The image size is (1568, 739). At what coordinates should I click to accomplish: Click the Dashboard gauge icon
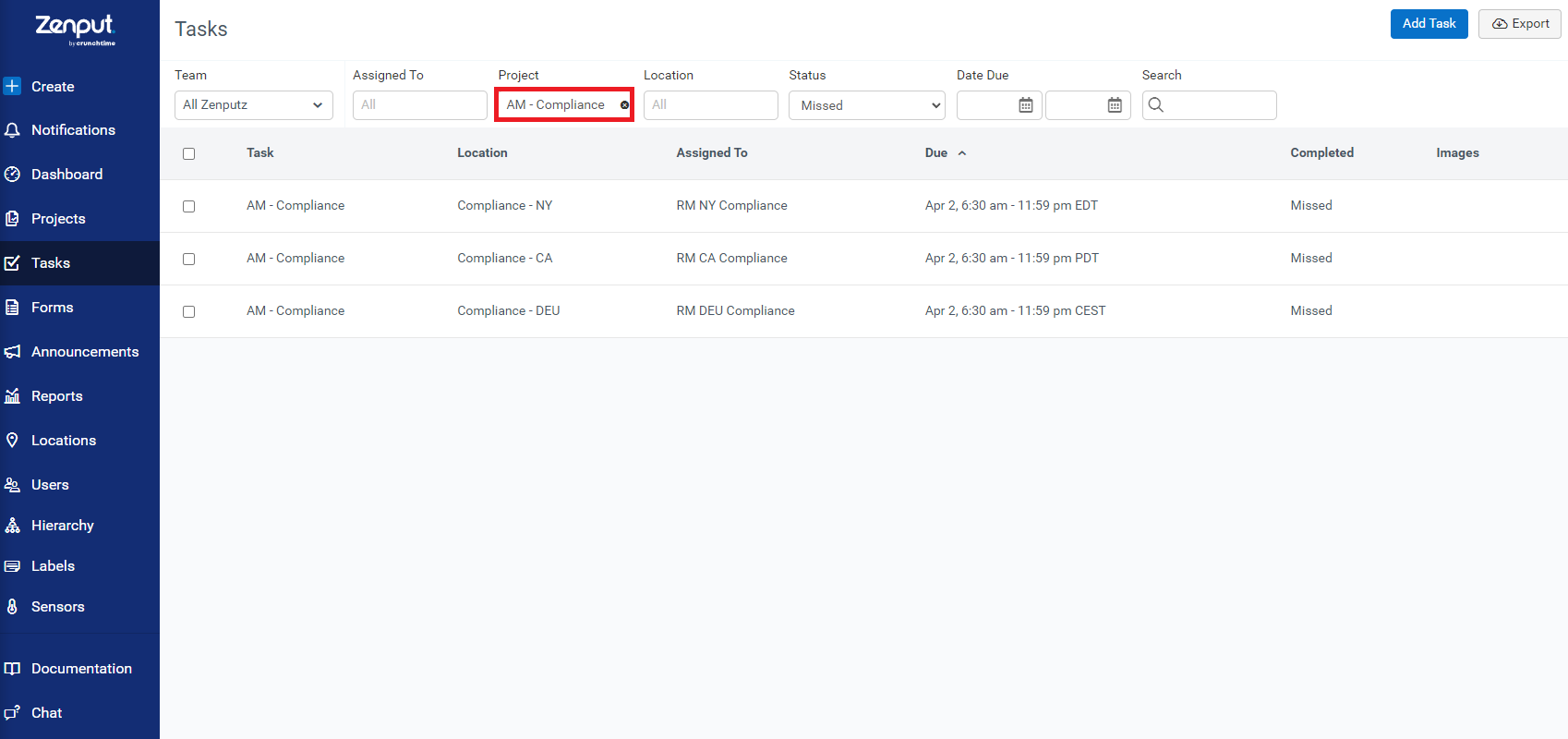(12, 175)
